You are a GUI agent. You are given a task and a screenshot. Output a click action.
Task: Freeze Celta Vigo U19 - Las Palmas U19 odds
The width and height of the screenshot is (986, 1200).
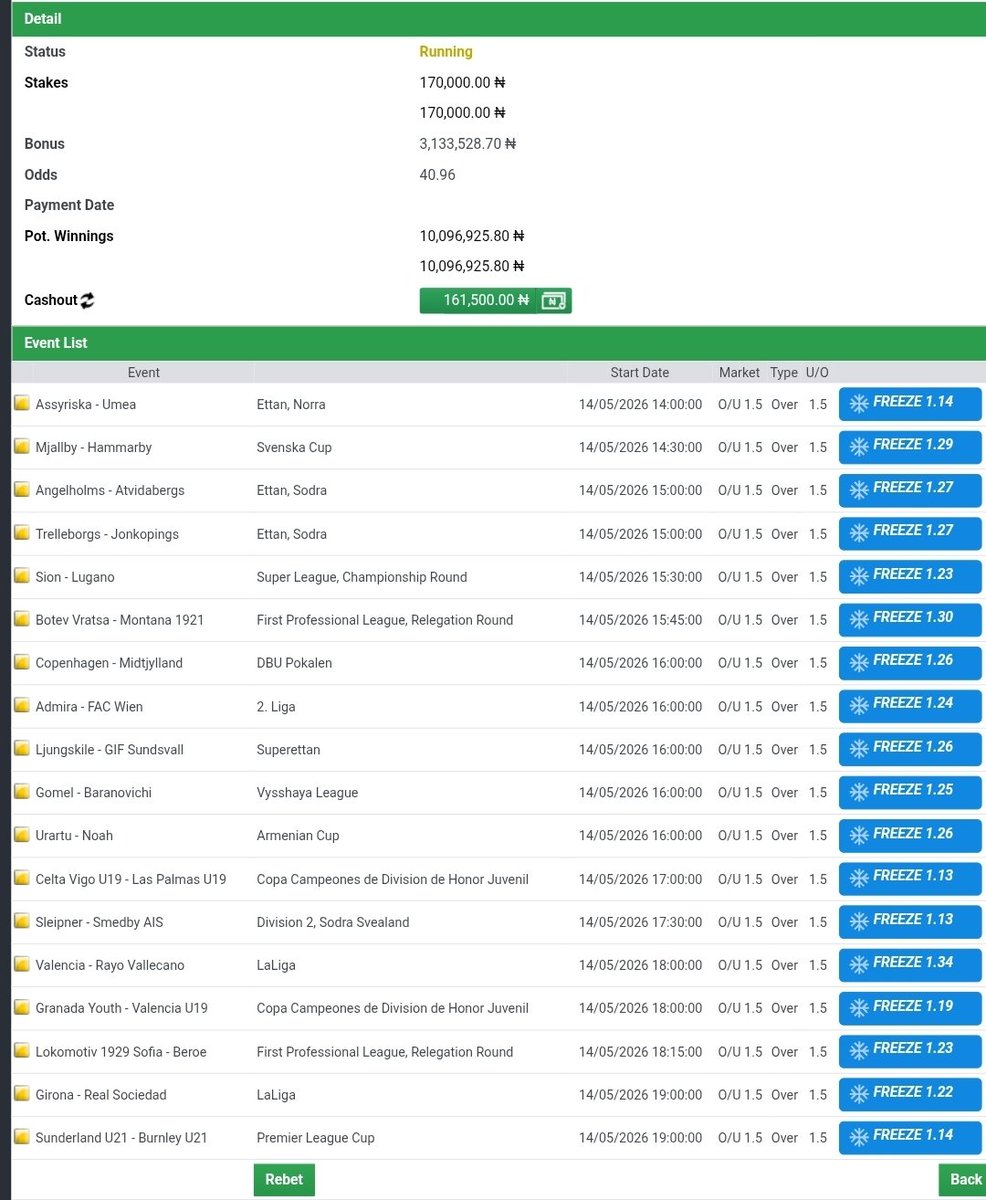point(910,878)
